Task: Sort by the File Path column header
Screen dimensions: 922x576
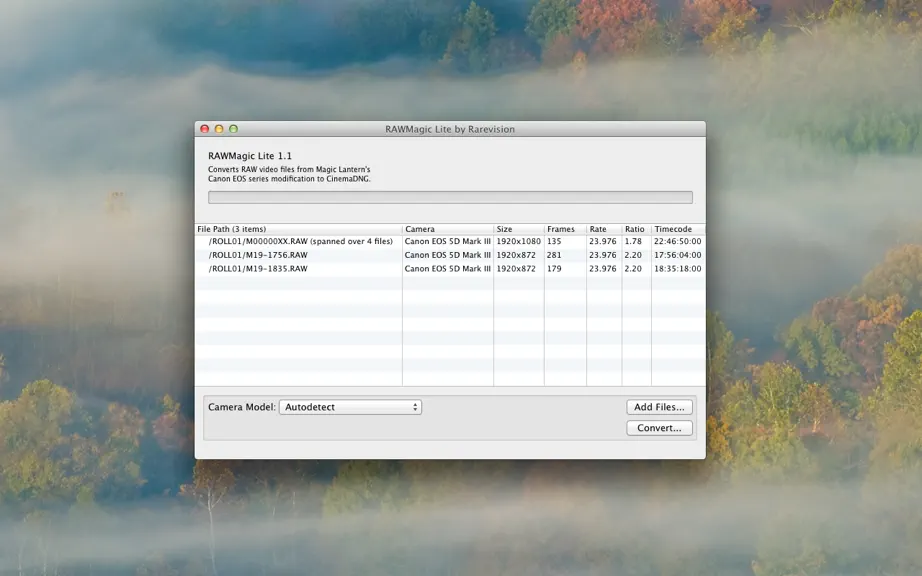Action: pos(299,229)
